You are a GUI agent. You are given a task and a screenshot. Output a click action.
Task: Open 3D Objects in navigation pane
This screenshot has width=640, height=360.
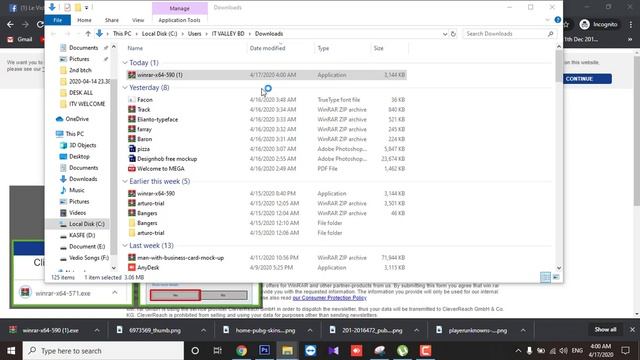pos(82,145)
